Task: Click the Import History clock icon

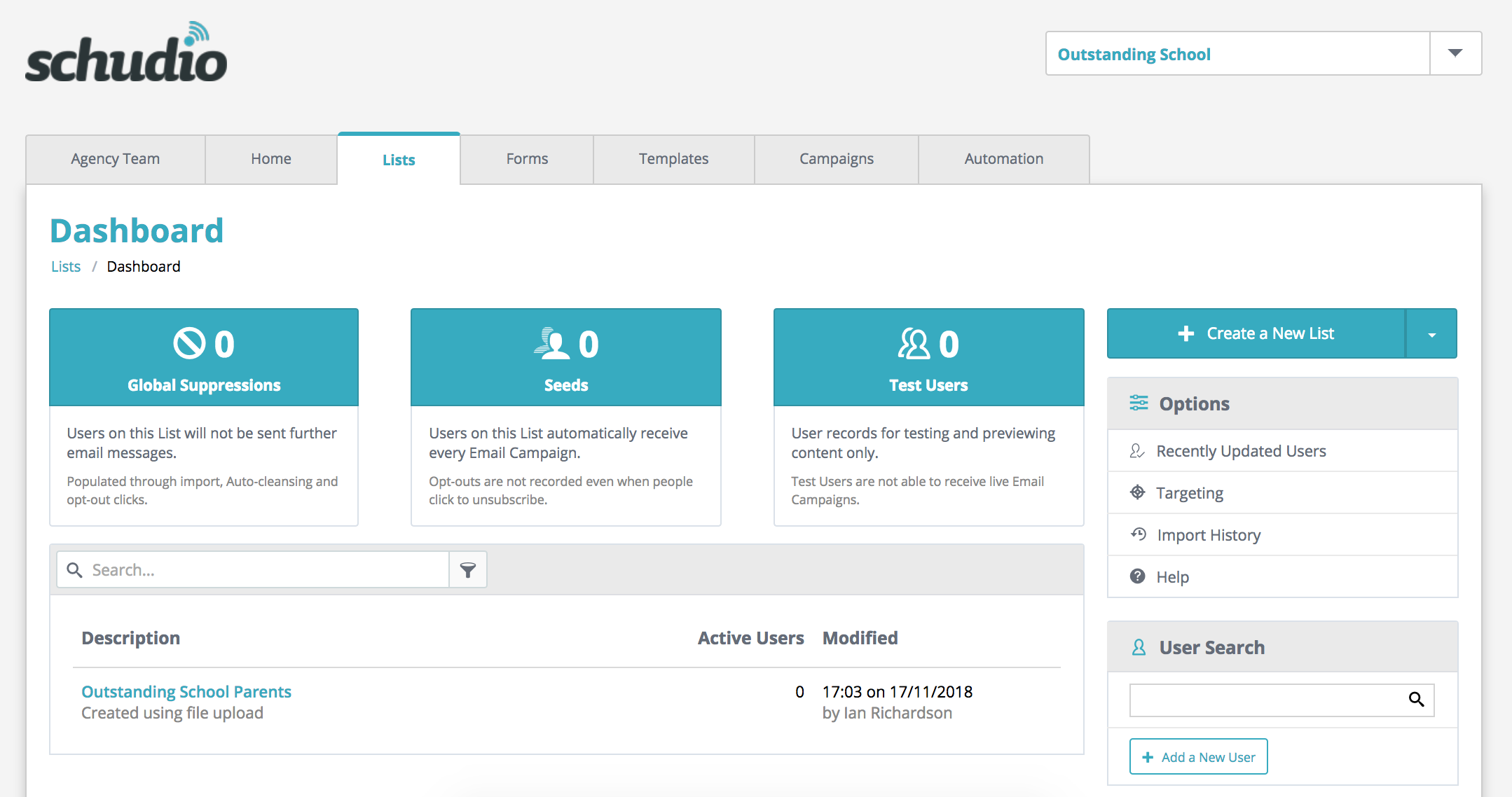Action: [x=1138, y=534]
